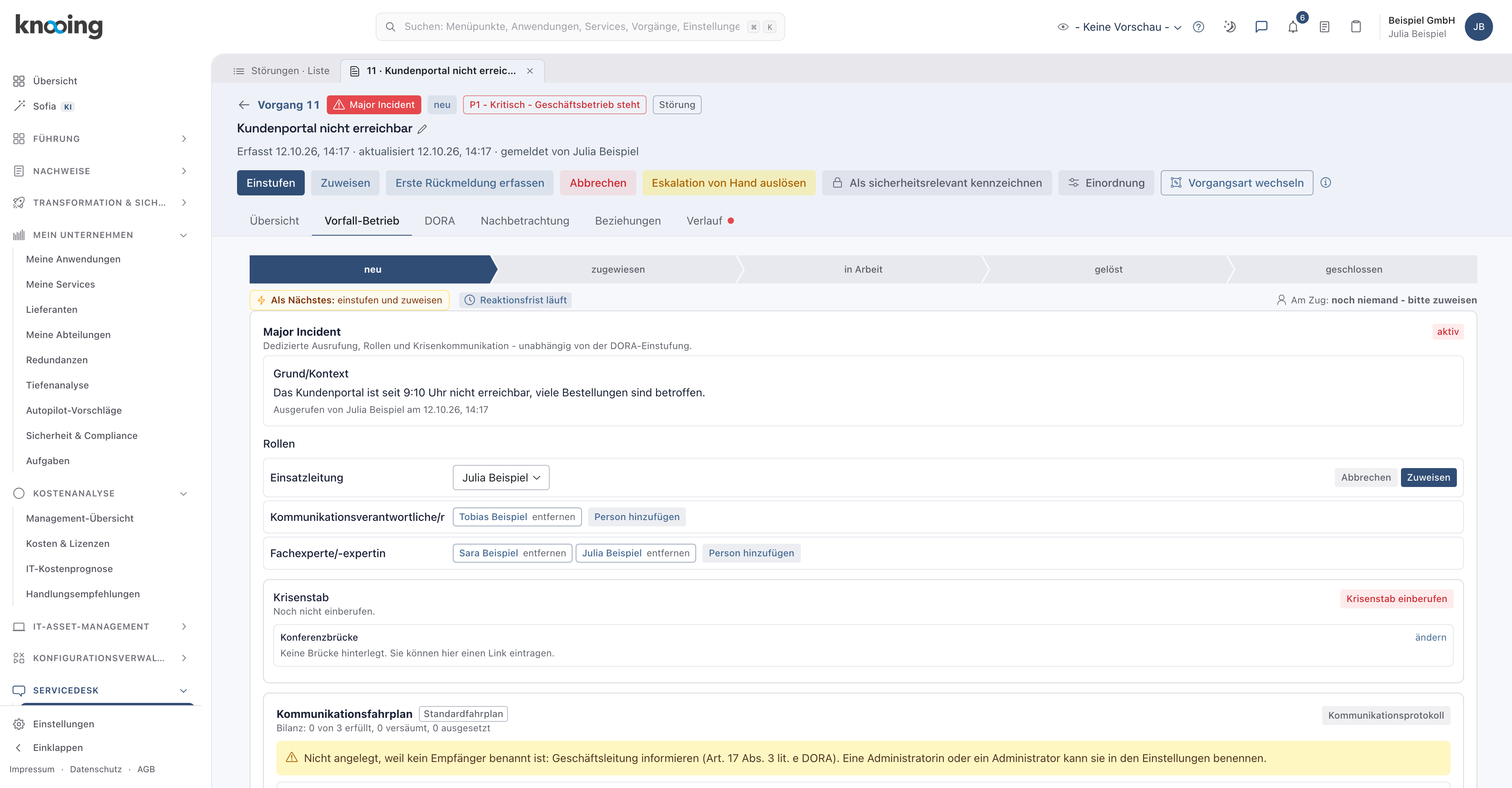The width and height of the screenshot is (1512, 788).
Task: Expand the NACHWEISE sidebar section
Action: [x=100, y=171]
